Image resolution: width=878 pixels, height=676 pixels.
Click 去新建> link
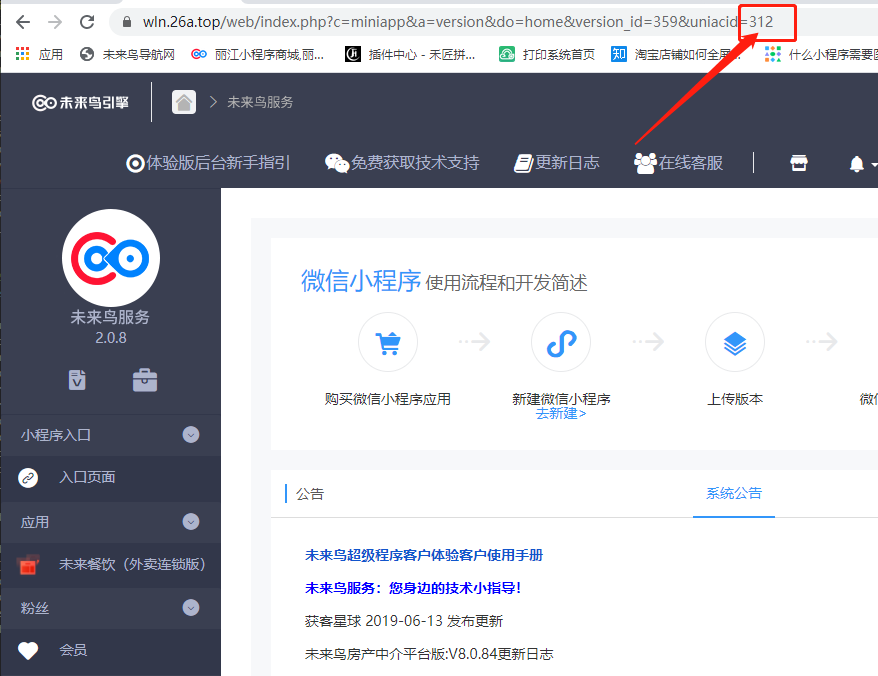coord(561,413)
